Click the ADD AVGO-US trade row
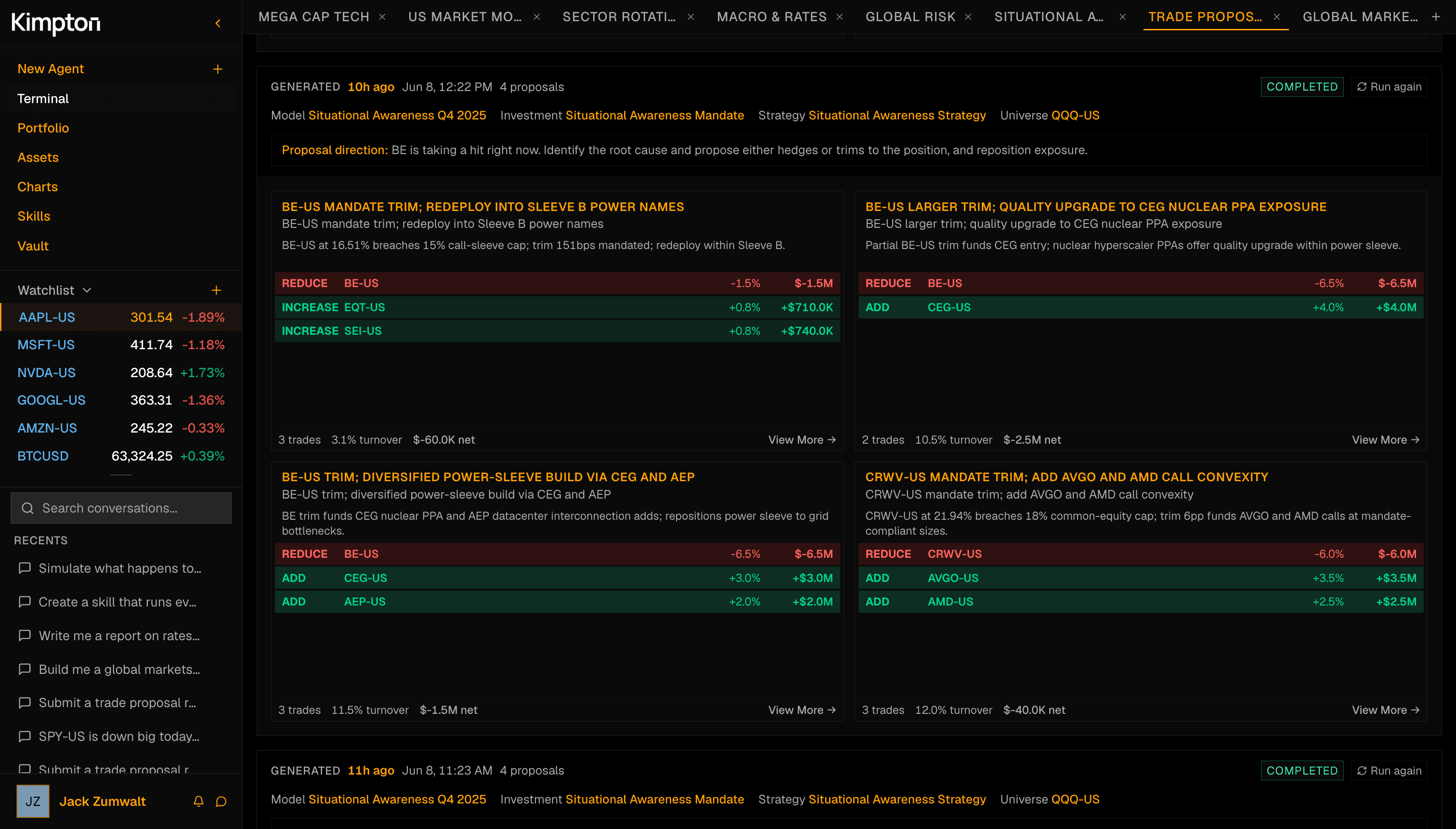This screenshot has height=829, width=1456. coord(1141,578)
